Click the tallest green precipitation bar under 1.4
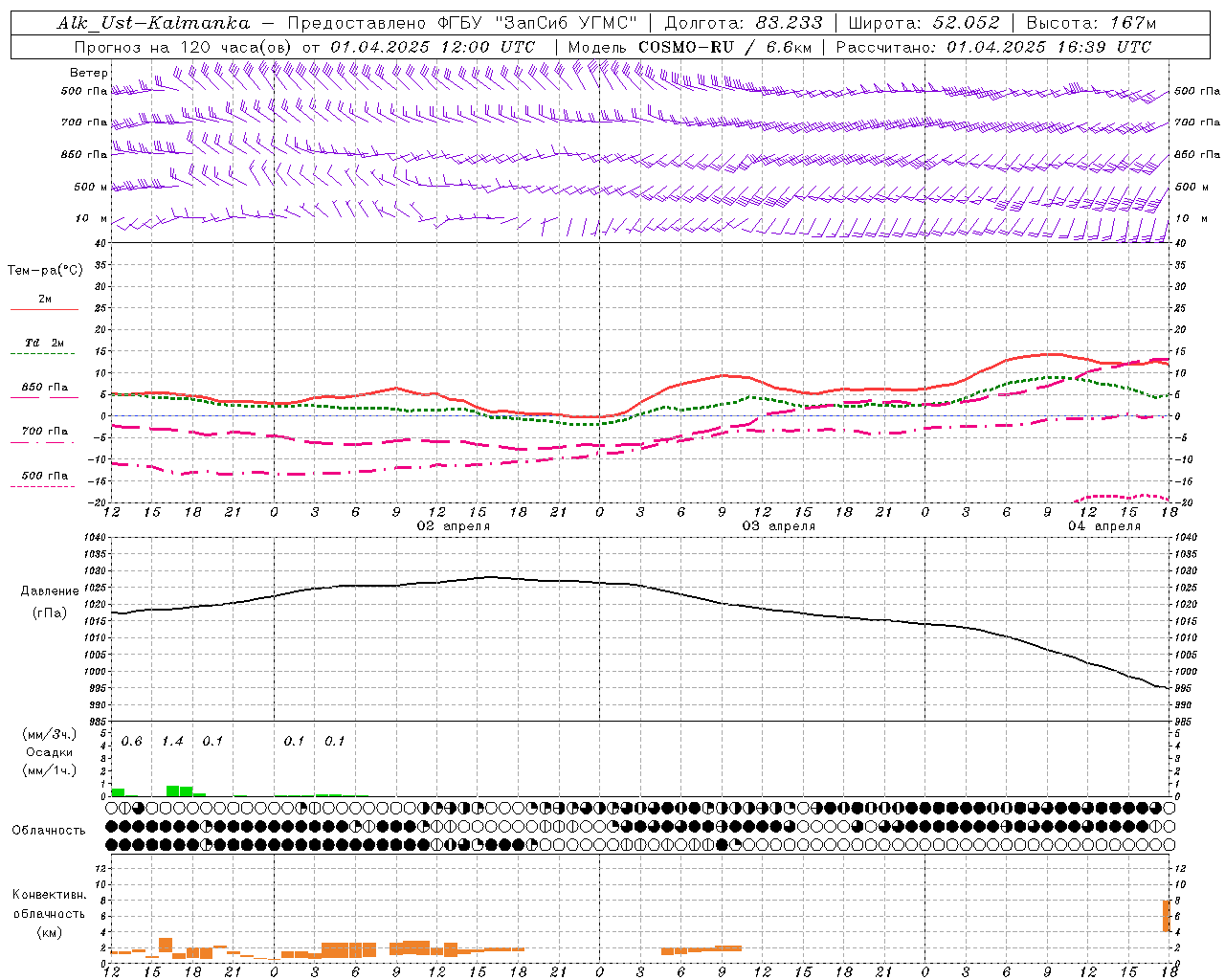This screenshot has height=980, width=1225. click(x=172, y=791)
